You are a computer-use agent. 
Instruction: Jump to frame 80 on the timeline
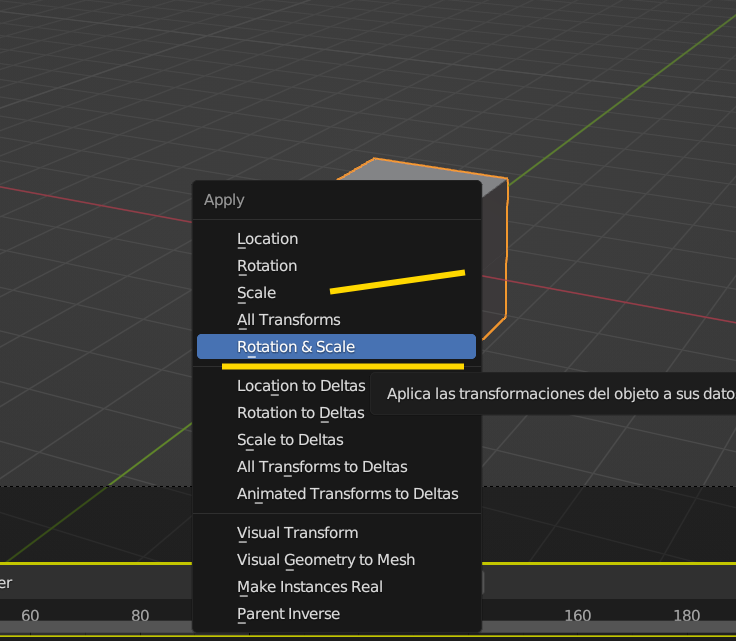[x=140, y=616]
